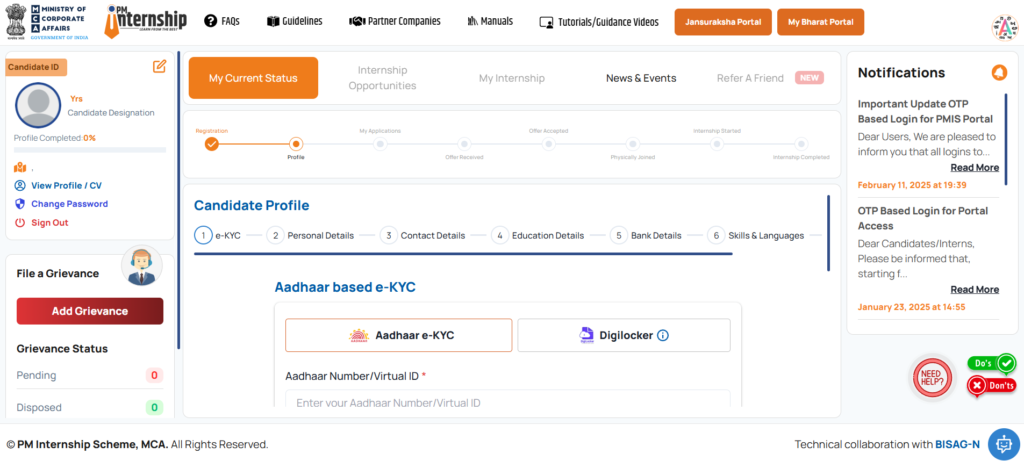Click the candidate avatar picture
The width and height of the screenshot is (1024, 461).
(x=38, y=105)
